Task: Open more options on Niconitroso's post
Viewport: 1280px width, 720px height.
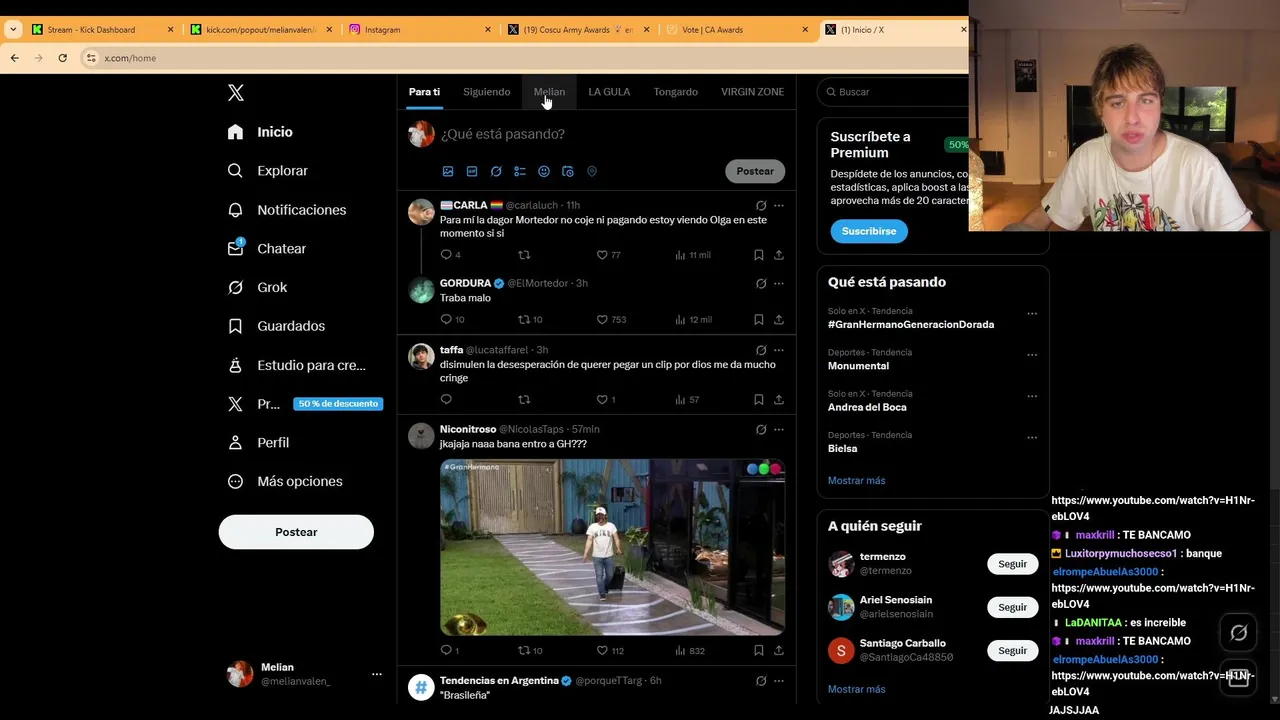Action: pyautogui.click(x=779, y=430)
